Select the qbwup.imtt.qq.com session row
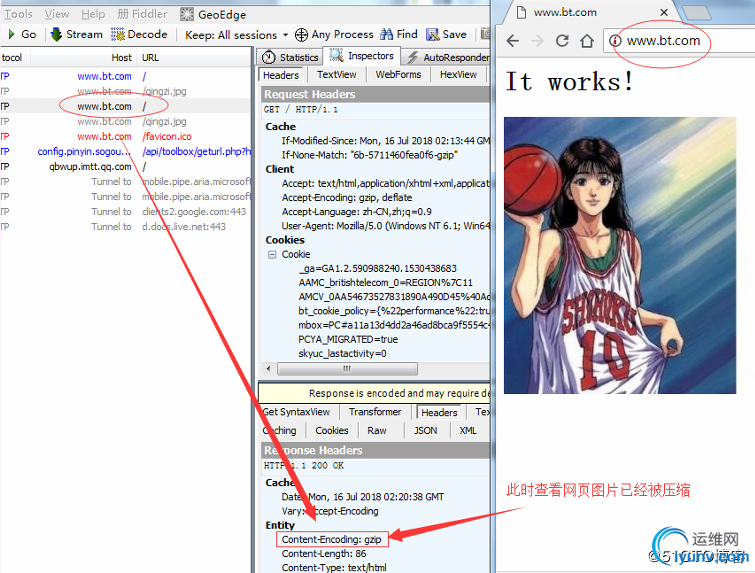Screen dimensions: 755x573 (x=125, y=167)
